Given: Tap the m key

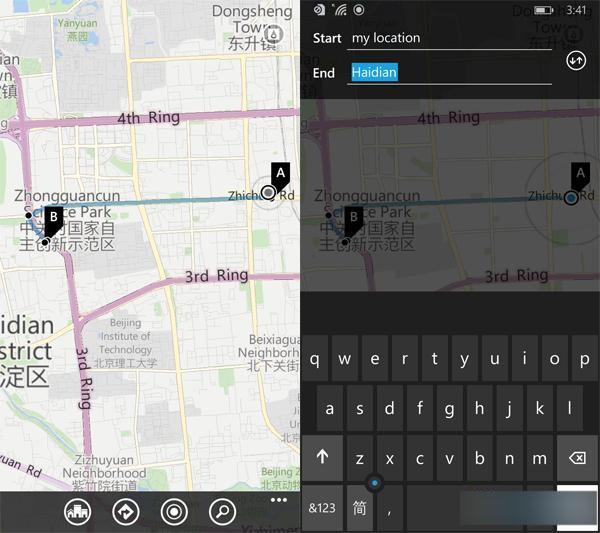Looking at the screenshot, I should tap(540, 458).
